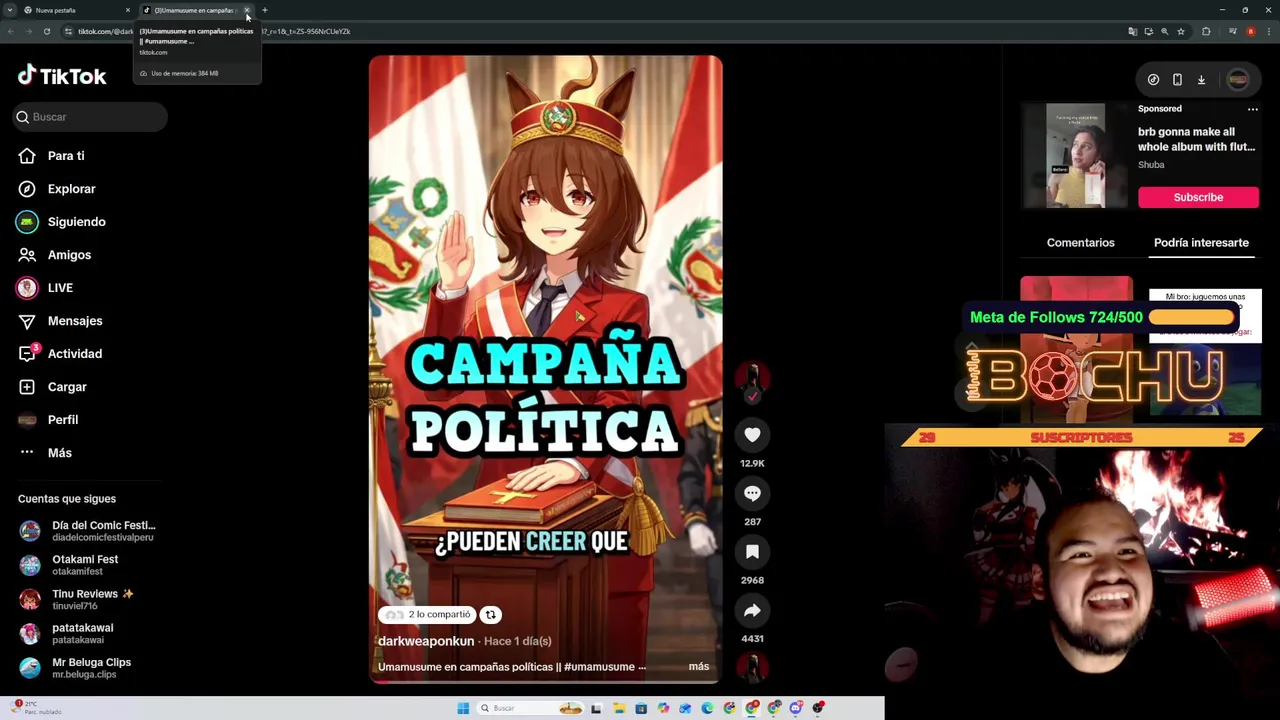This screenshot has width=1280, height=720.
Task: Open darkweaponkun's profile link
Action: point(426,641)
